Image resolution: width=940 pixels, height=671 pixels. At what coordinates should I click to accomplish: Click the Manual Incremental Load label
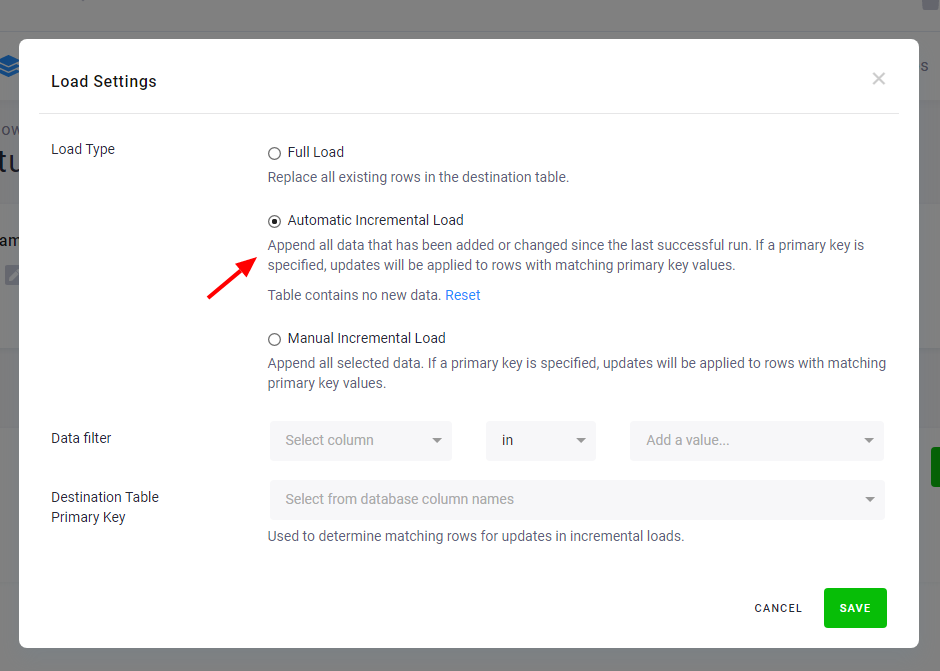pos(366,338)
